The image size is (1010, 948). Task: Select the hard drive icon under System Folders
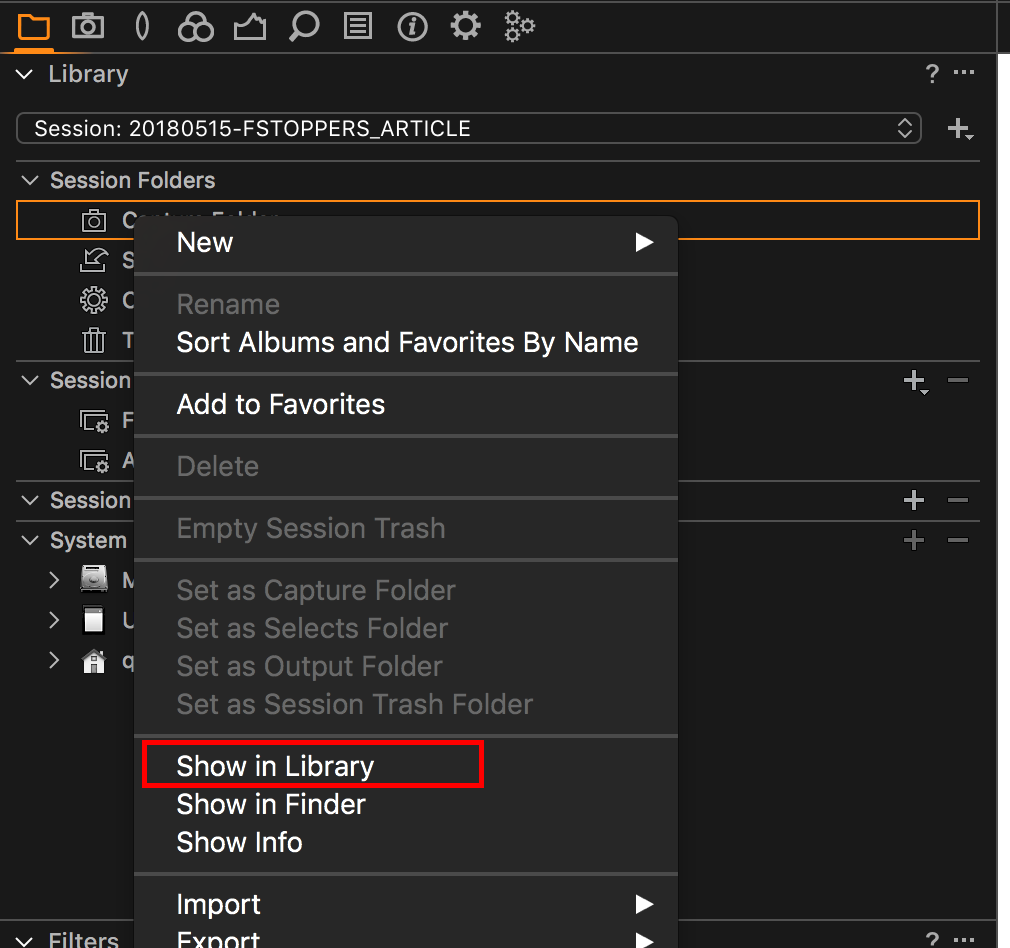[x=94, y=580]
